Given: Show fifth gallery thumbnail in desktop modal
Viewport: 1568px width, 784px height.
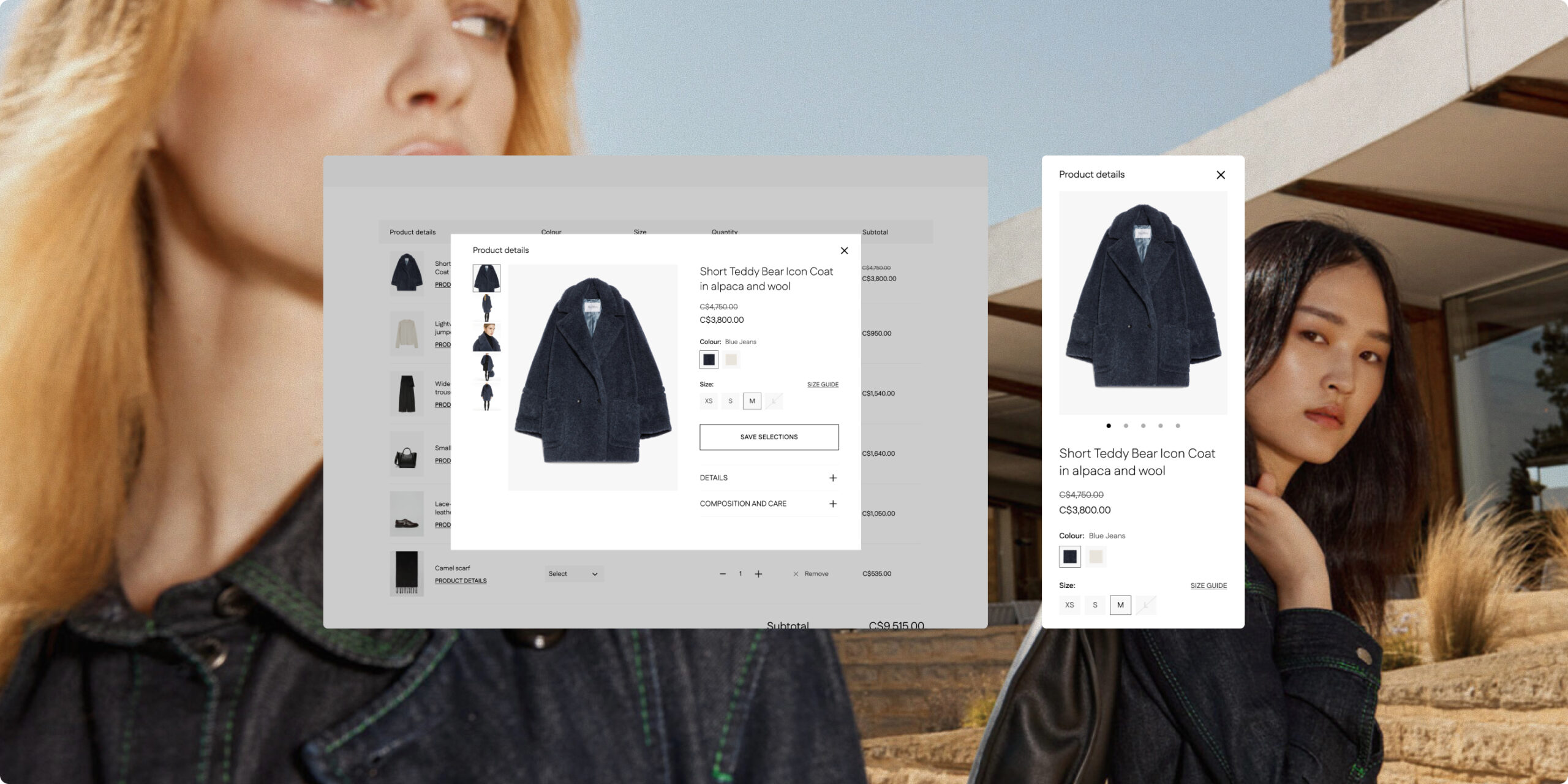Looking at the screenshot, I should (x=486, y=397).
